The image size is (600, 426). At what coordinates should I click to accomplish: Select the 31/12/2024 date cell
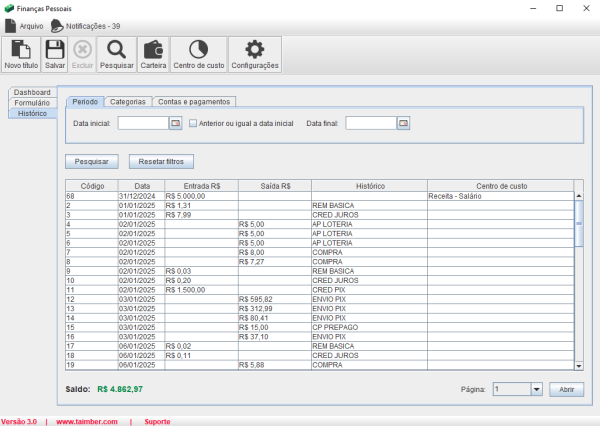pos(142,196)
